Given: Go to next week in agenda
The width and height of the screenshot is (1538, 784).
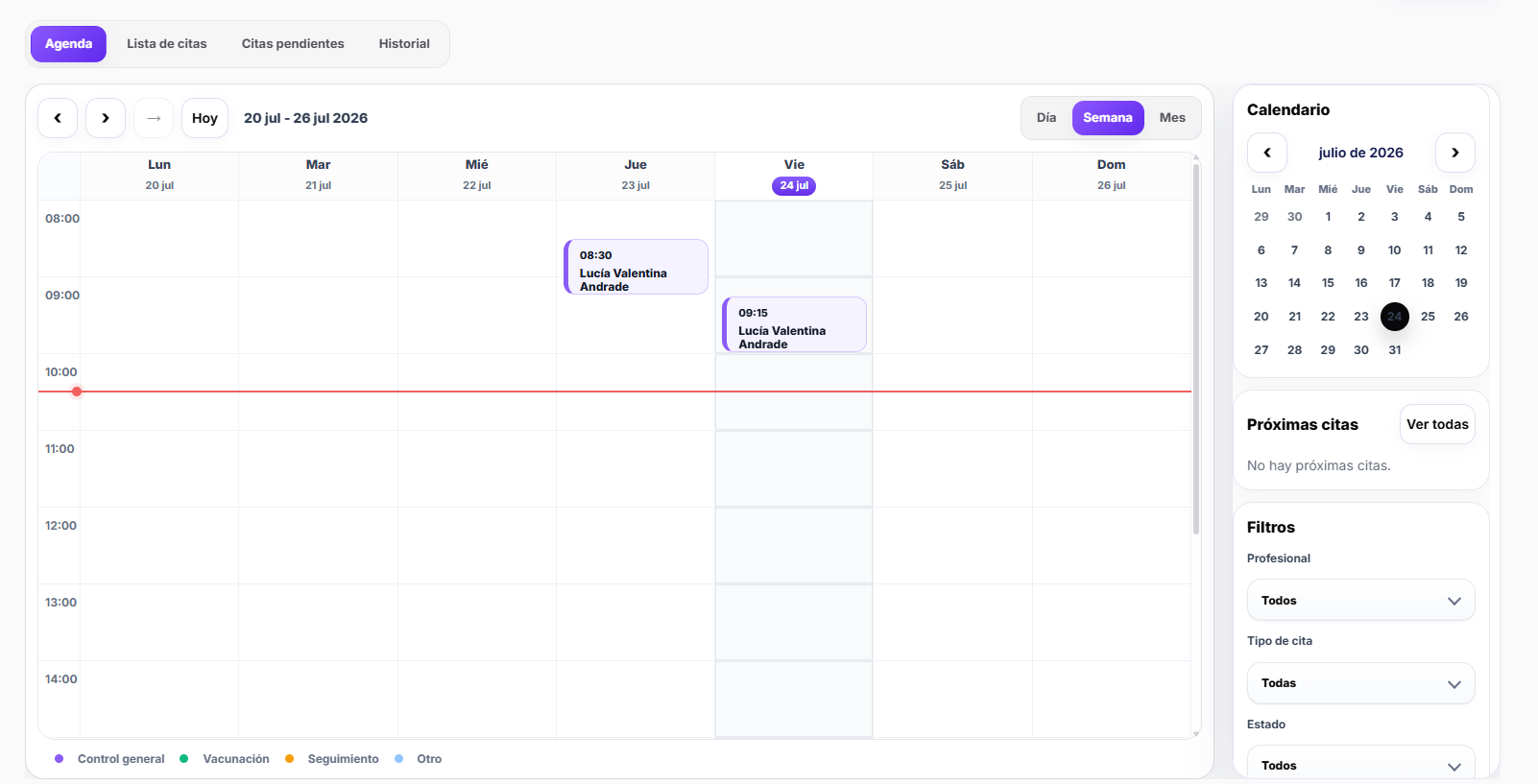Looking at the screenshot, I should pyautogui.click(x=106, y=118).
